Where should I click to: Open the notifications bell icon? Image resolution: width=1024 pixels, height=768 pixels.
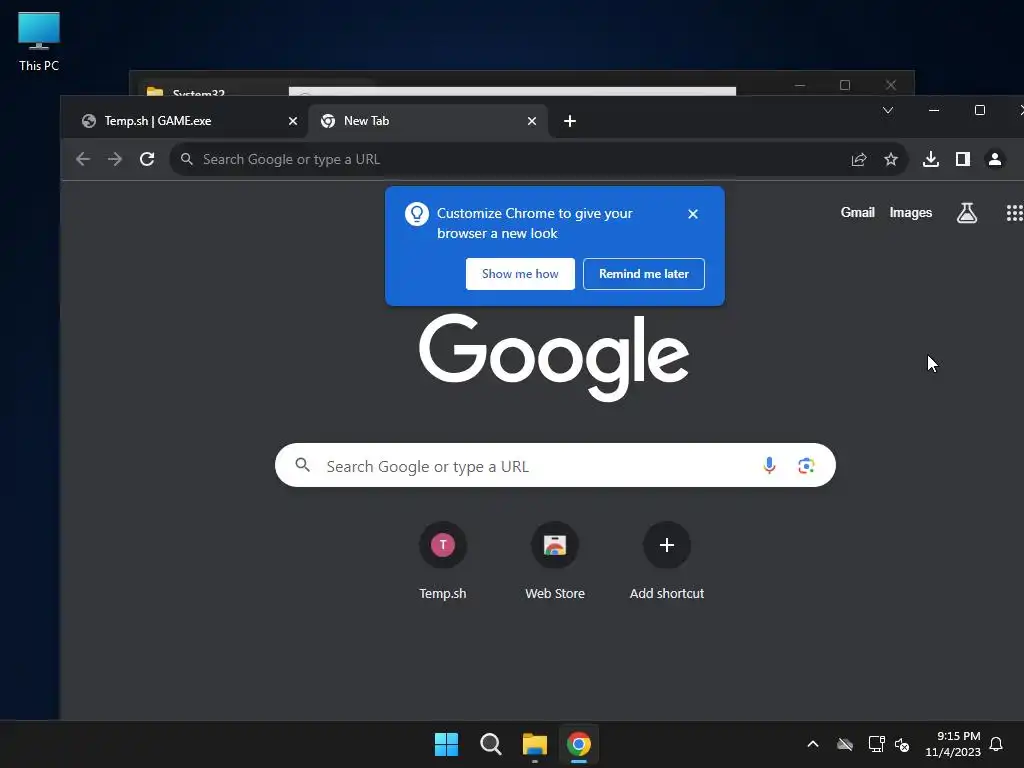tap(996, 744)
